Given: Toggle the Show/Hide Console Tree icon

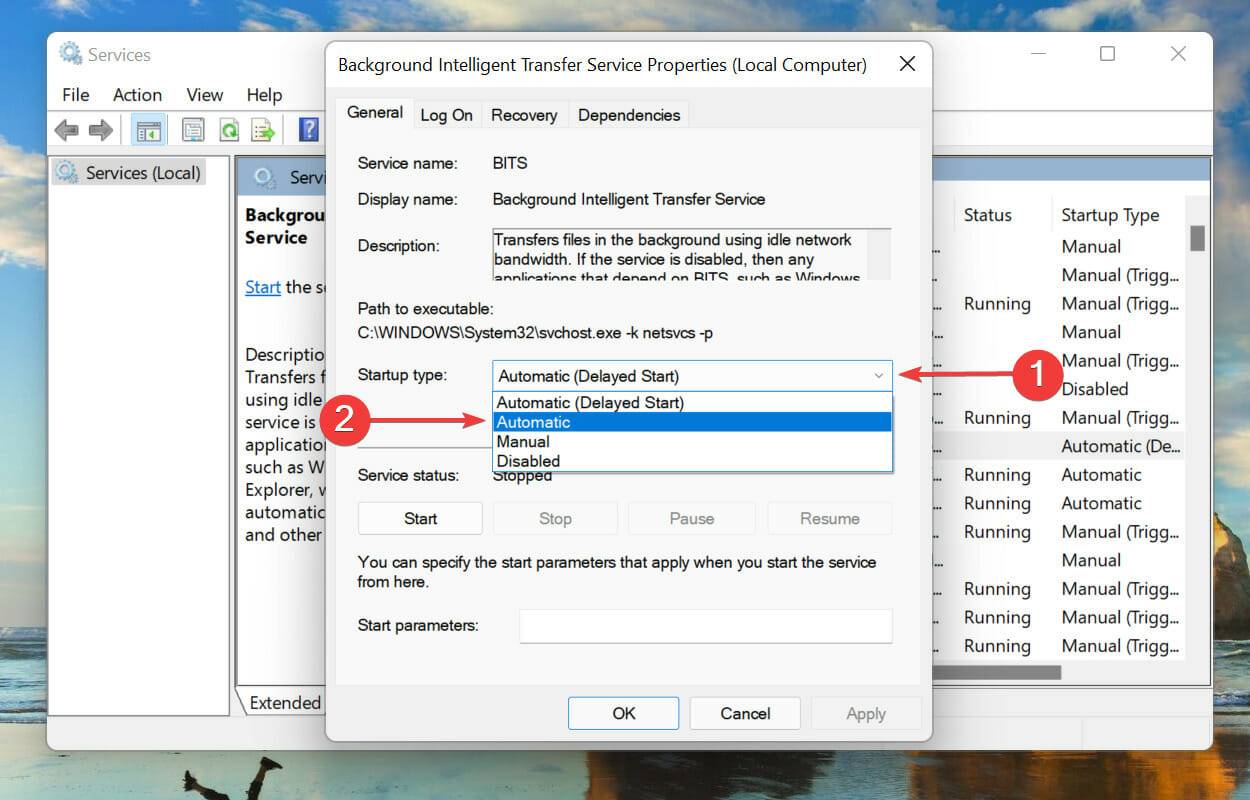Looking at the screenshot, I should (147, 130).
